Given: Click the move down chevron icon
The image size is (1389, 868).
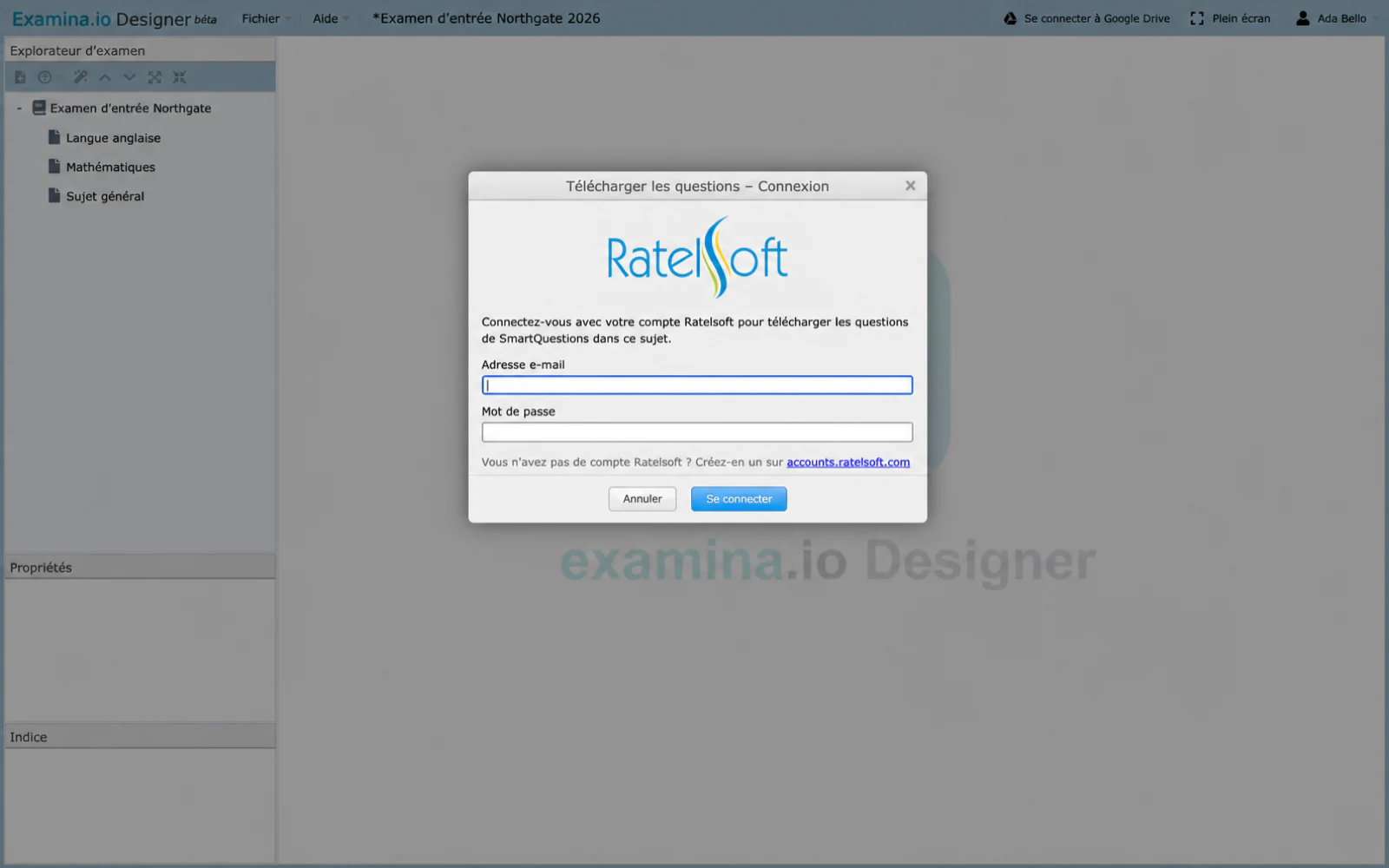Looking at the screenshot, I should pos(129,77).
